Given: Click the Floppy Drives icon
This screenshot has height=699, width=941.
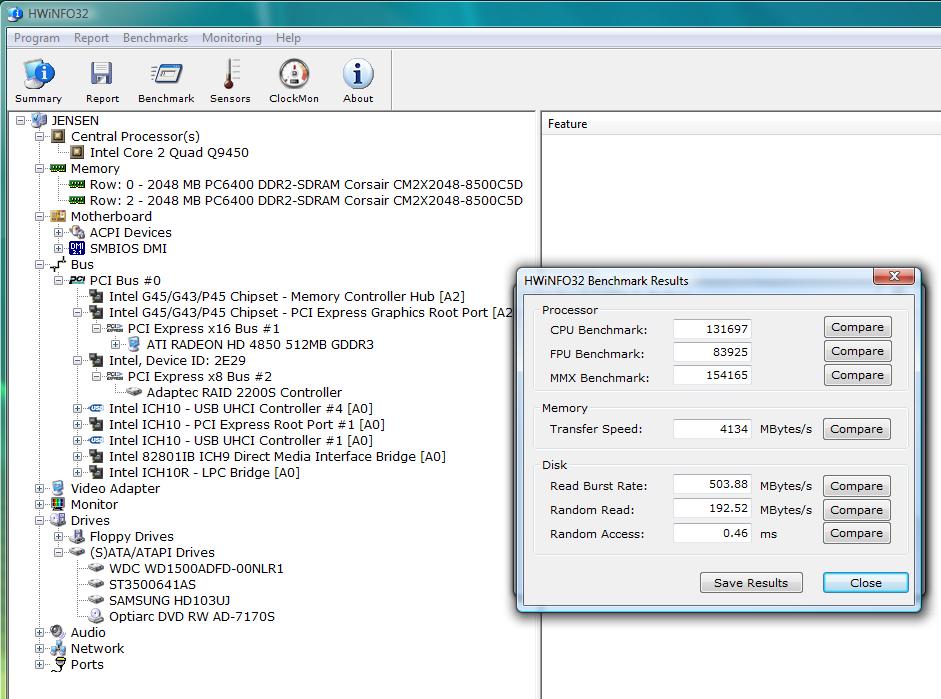Looking at the screenshot, I should coord(77,536).
